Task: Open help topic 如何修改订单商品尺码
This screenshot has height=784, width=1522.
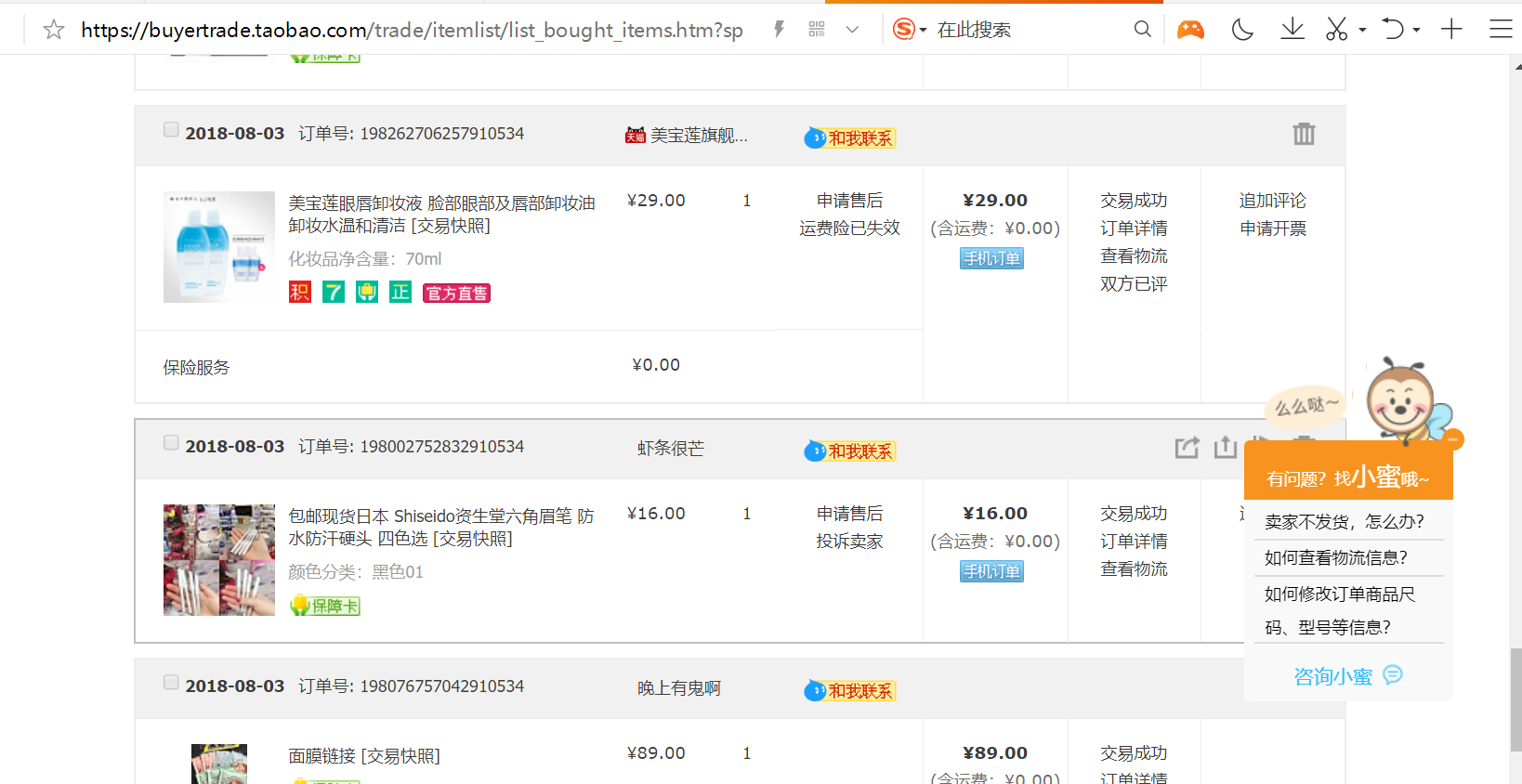Action: pos(1340,610)
